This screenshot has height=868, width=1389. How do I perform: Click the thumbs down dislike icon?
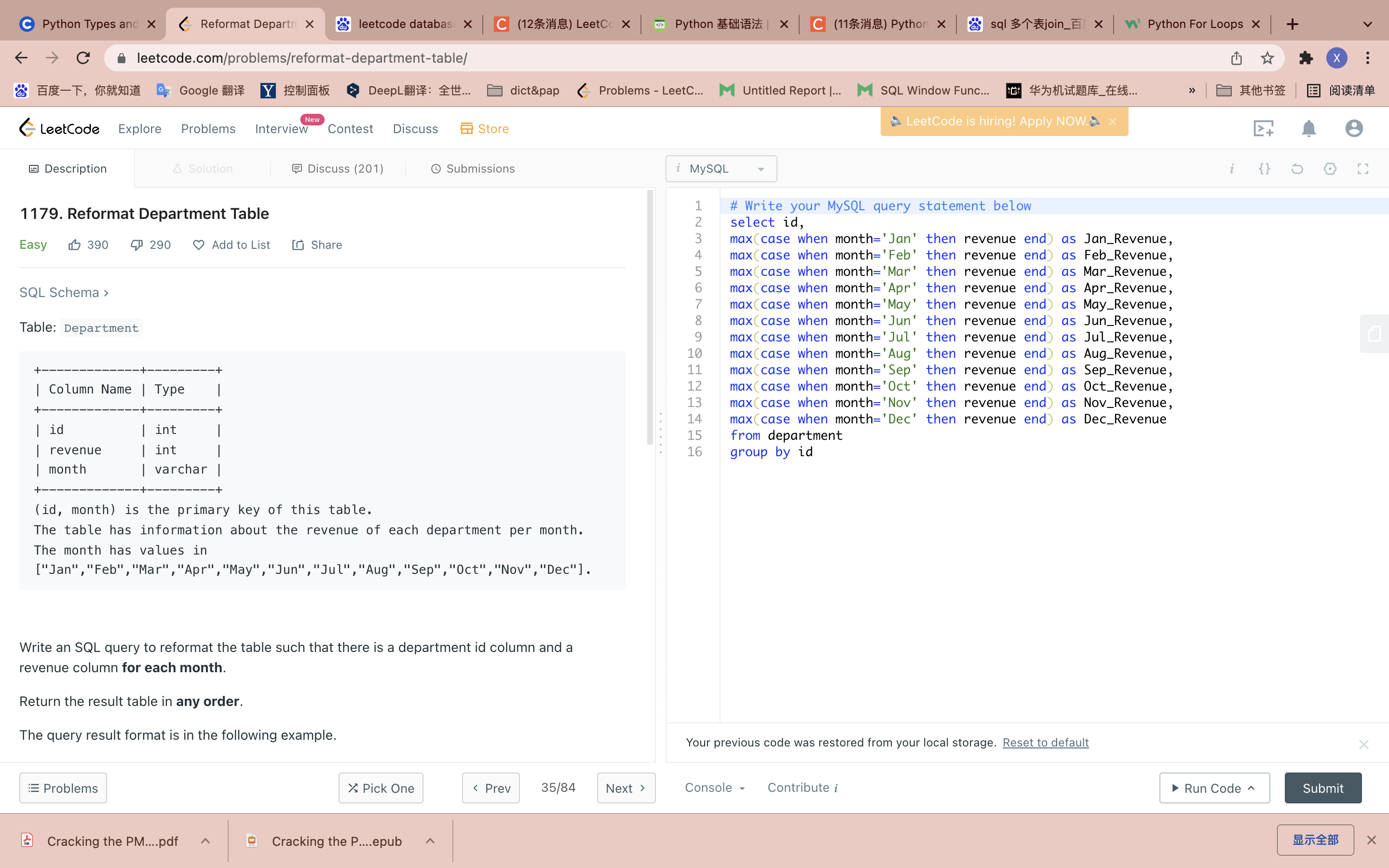[136, 245]
